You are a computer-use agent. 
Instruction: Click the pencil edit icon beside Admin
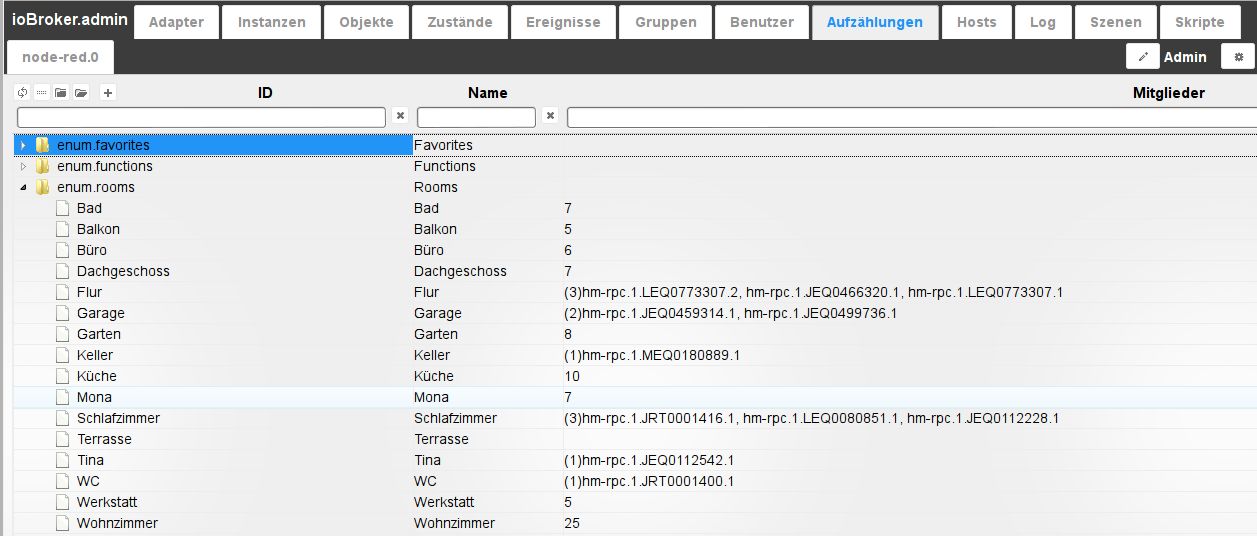1143,57
